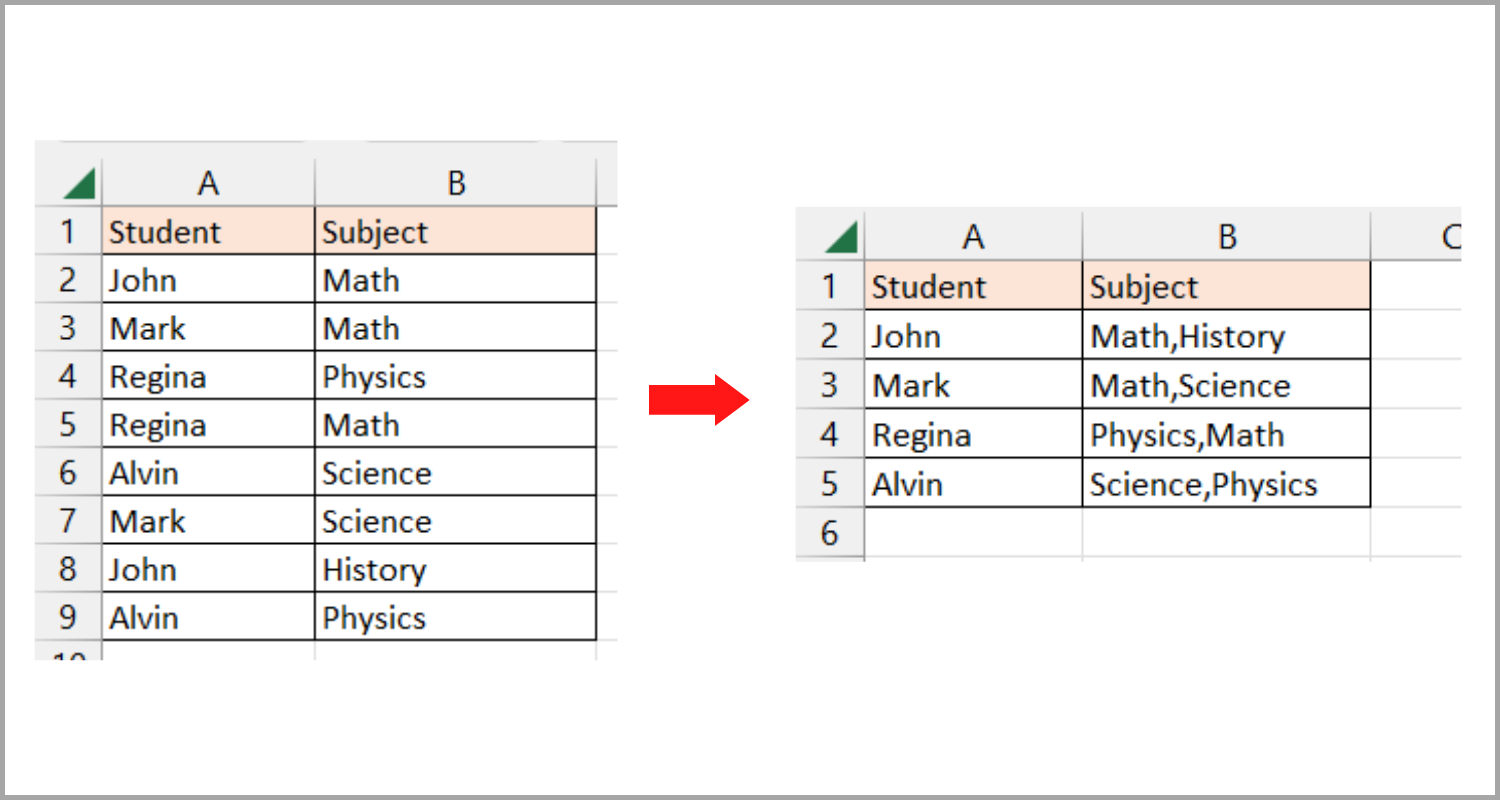The height and width of the screenshot is (800, 1500).
Task: Click the Subject header cell in right table
Action: click(1226, 287)
